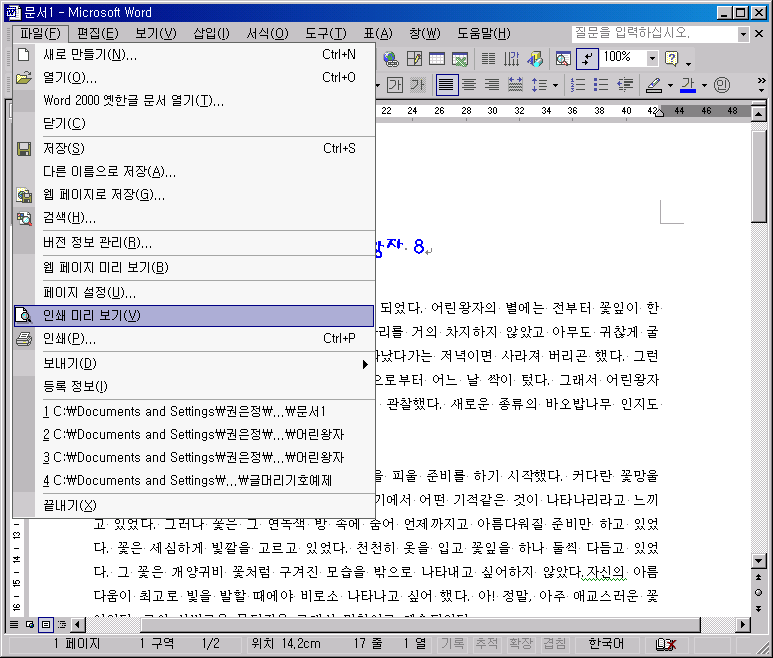Click the Document Map icon

click(563, 59)
